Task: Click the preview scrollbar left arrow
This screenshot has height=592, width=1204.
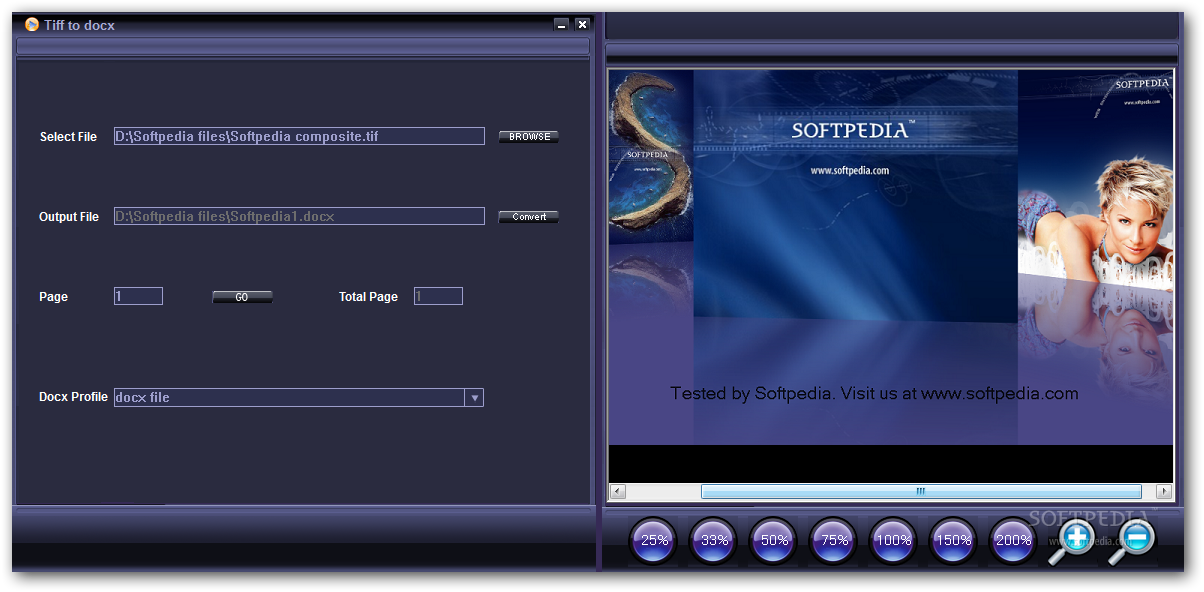Action: point(617,491)
